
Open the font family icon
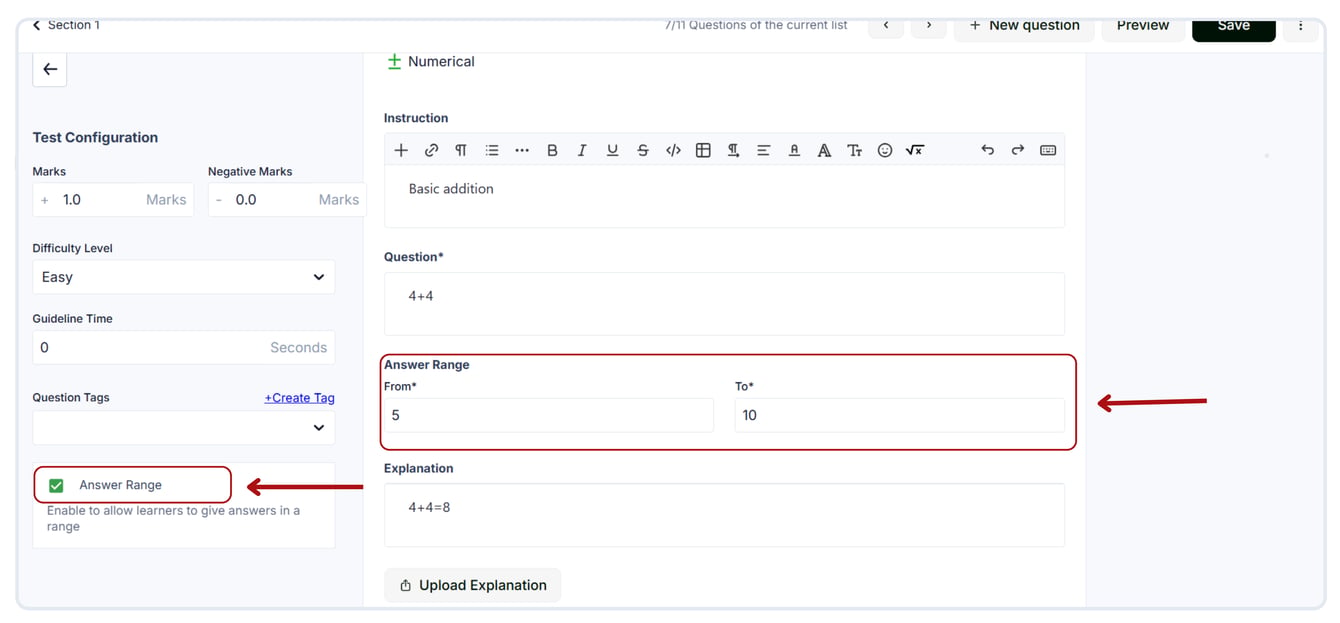click(x=824, y=150)
